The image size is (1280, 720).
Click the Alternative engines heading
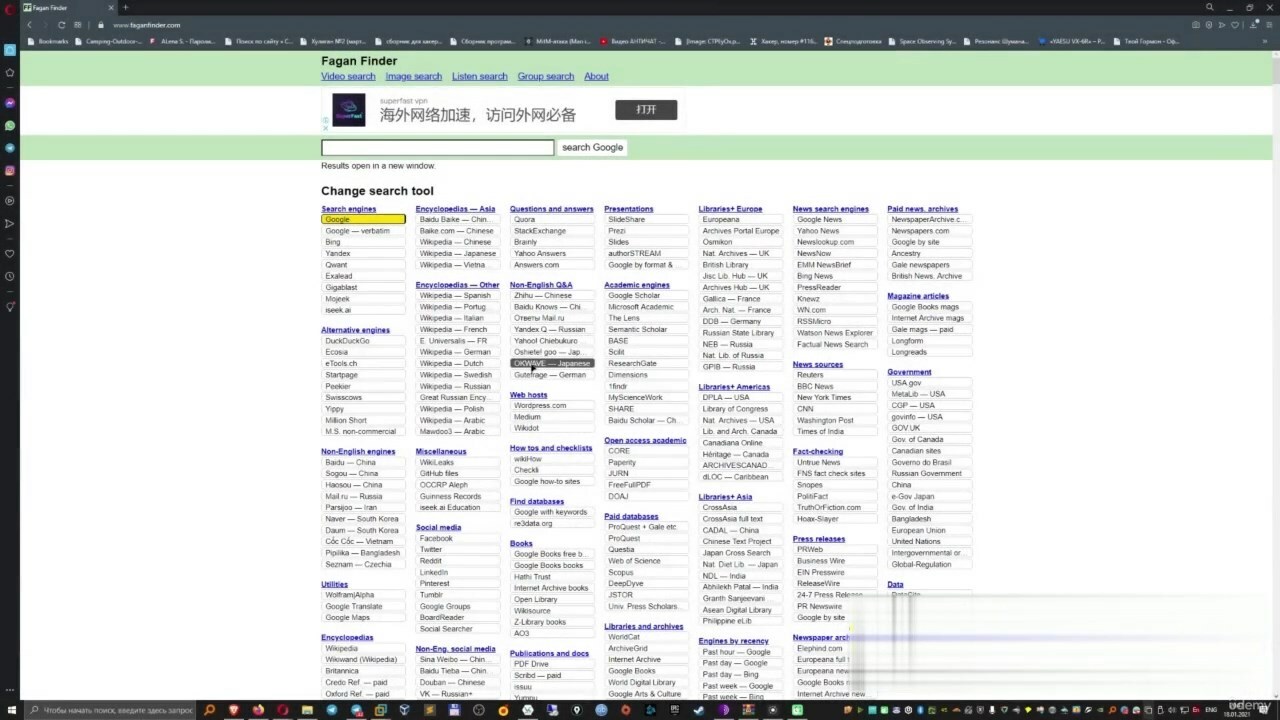pos(355,330)
